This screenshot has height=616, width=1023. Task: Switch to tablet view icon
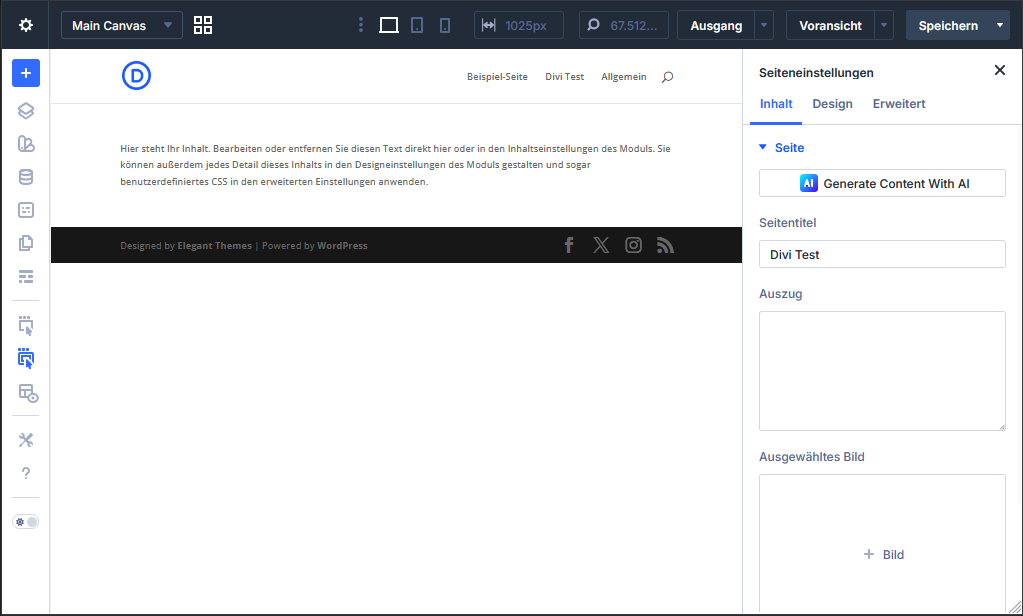pyautogui.click(x=417, y=25)
